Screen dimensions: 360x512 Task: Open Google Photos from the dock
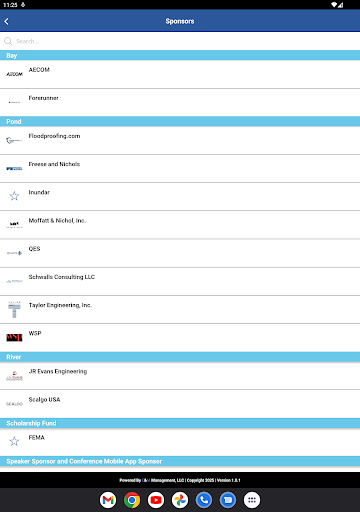point(180,500)
